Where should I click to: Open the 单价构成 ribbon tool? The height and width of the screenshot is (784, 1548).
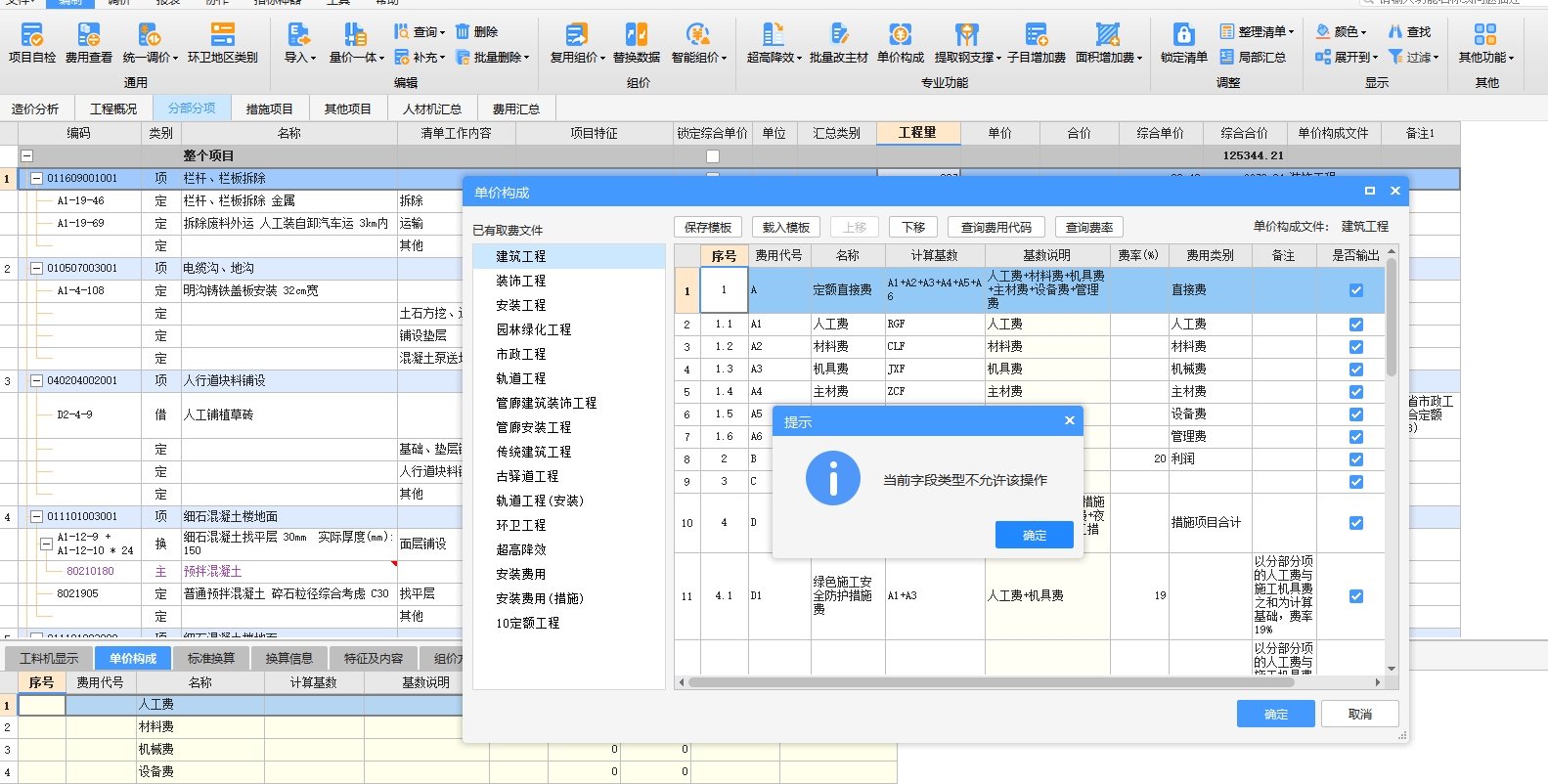pyautogui.click(x=901, y=44)
